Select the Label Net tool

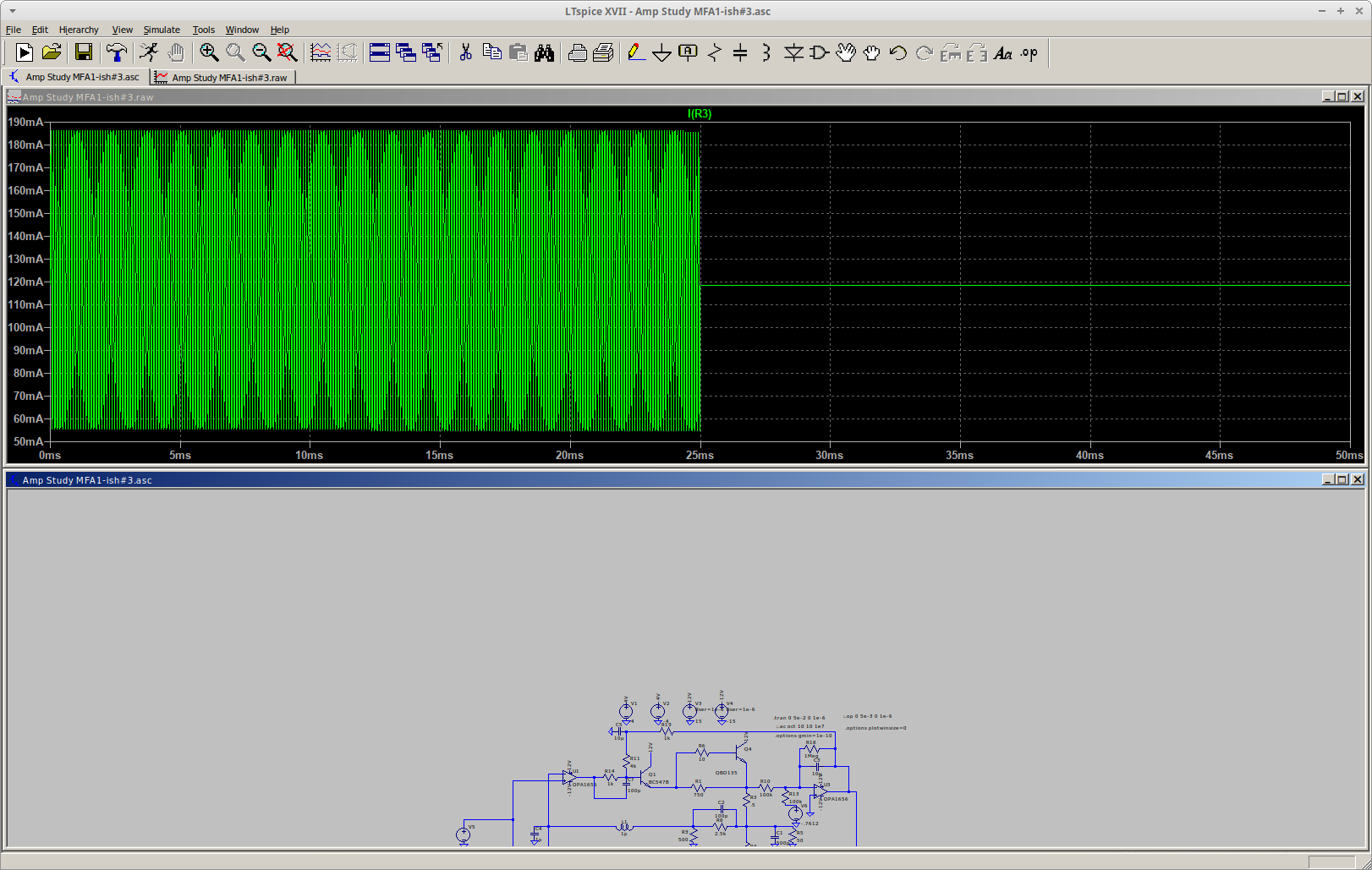689,52
